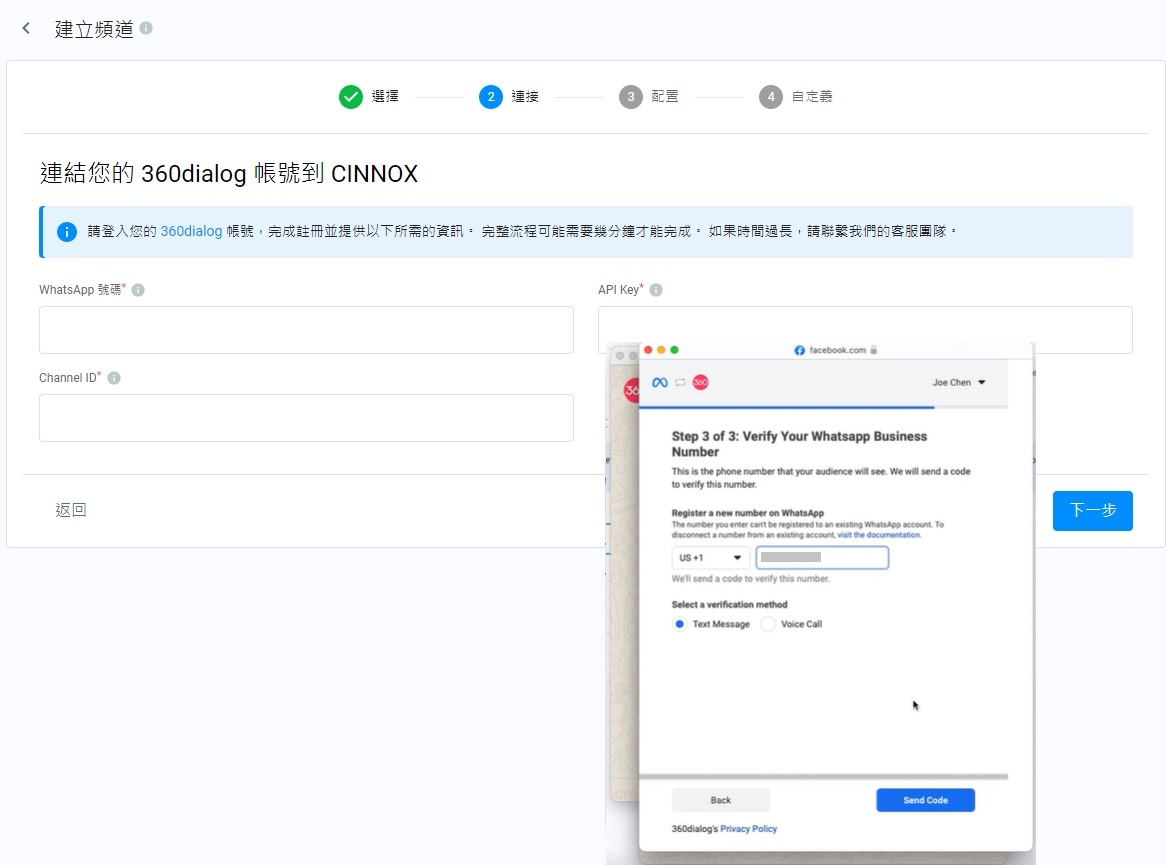The height and width of the screenshot is (865, 1166).
Task: Click the green maximize dot of popup window
Action: pyautogui.click(x=674, y=350)
